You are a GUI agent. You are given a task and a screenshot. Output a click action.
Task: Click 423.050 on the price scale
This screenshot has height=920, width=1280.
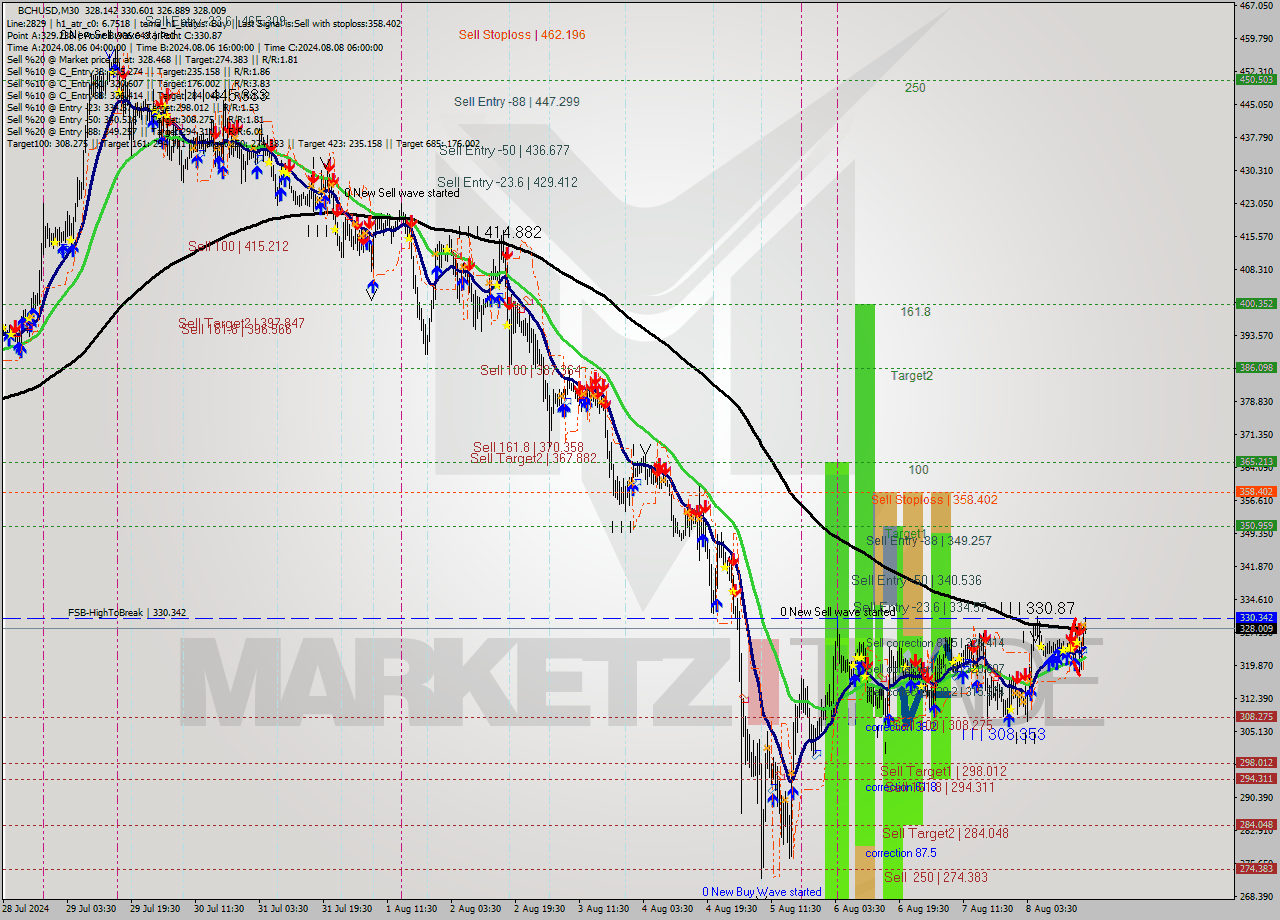pyautogui.click(x=1256, y=203)
